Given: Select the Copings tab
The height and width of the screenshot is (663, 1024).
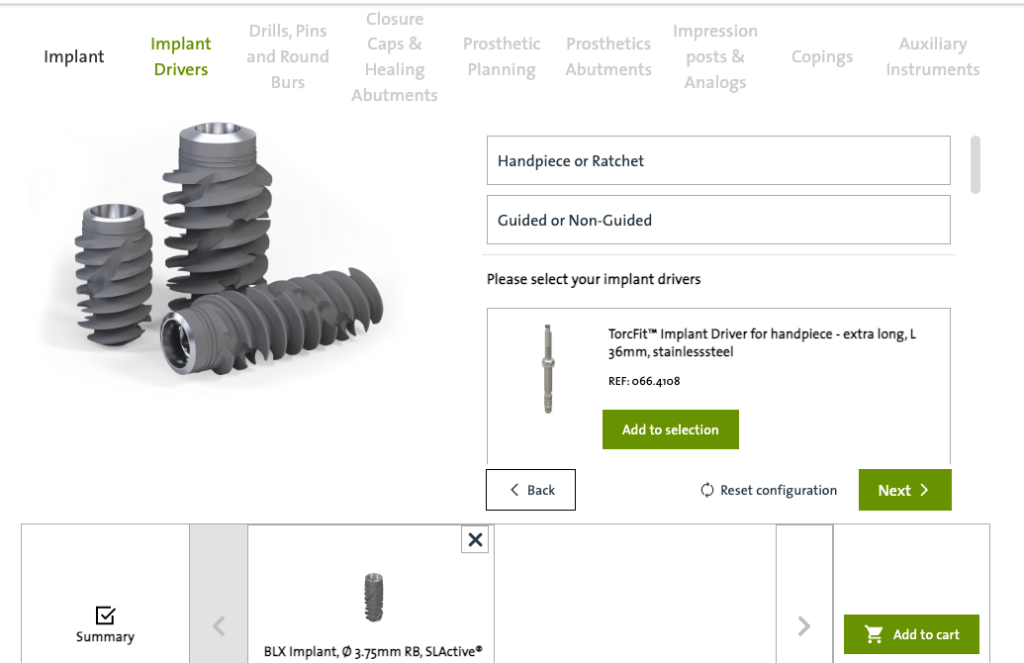Looking at the screenshot, I should (822, 57).
